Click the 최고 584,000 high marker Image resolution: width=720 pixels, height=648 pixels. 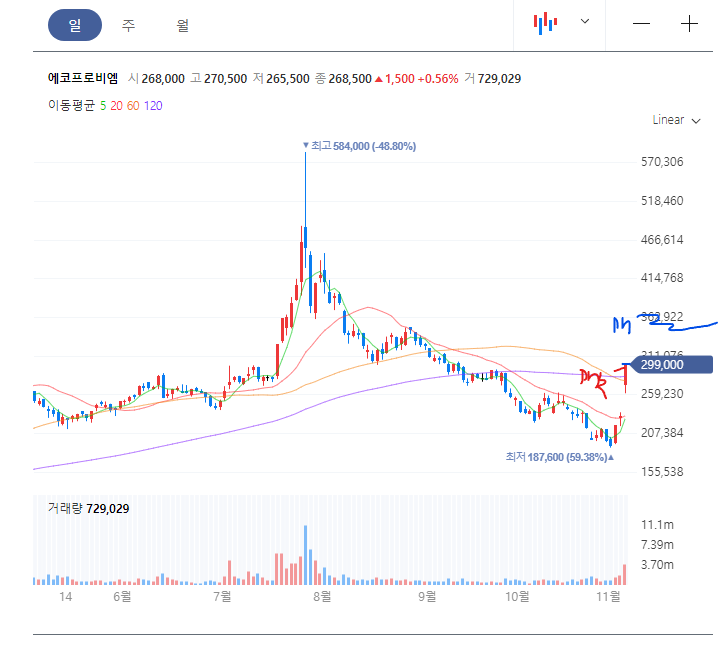pos(360,146)
